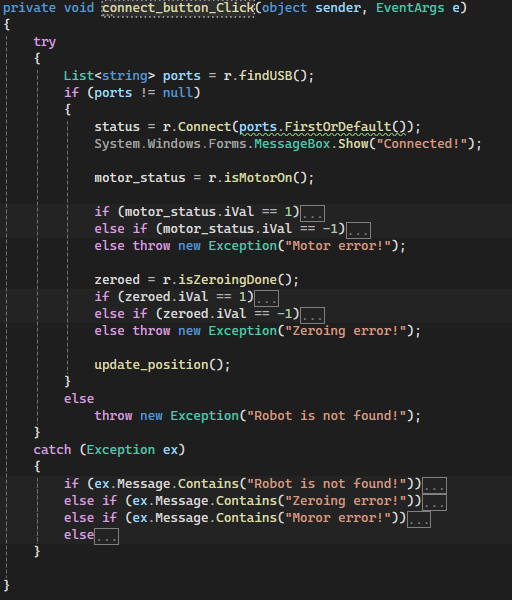This screenshot has height=600, width=512.
Task: Click the List<string> type declaration
Action: (109, 76)
